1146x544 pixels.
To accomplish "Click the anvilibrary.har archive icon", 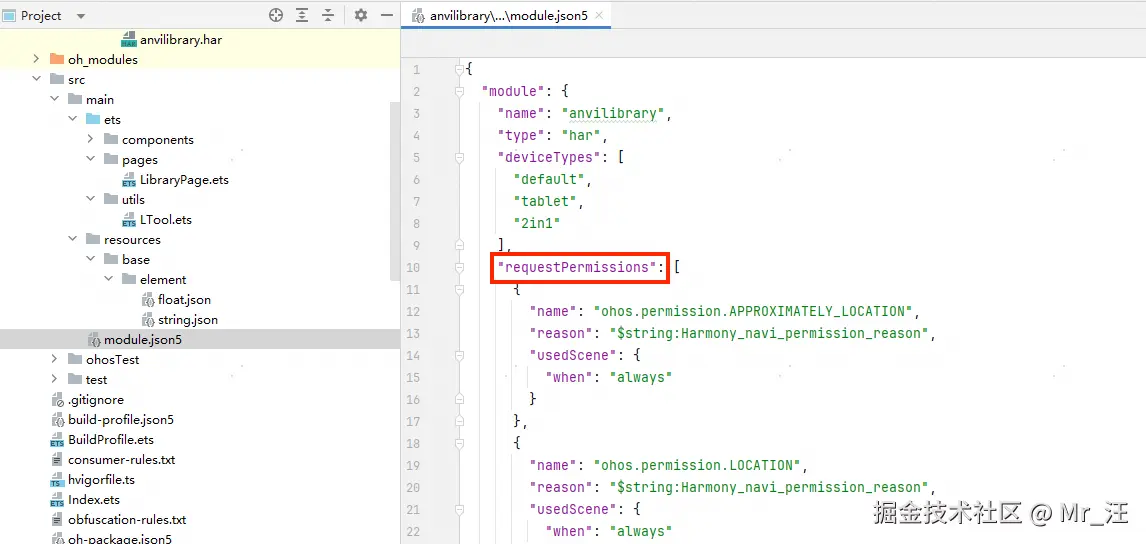I will [x=129, y=39].
